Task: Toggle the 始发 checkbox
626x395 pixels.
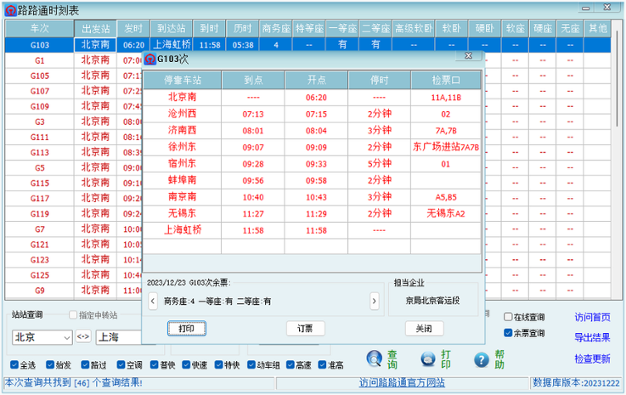Action: [x=50, y=364]
